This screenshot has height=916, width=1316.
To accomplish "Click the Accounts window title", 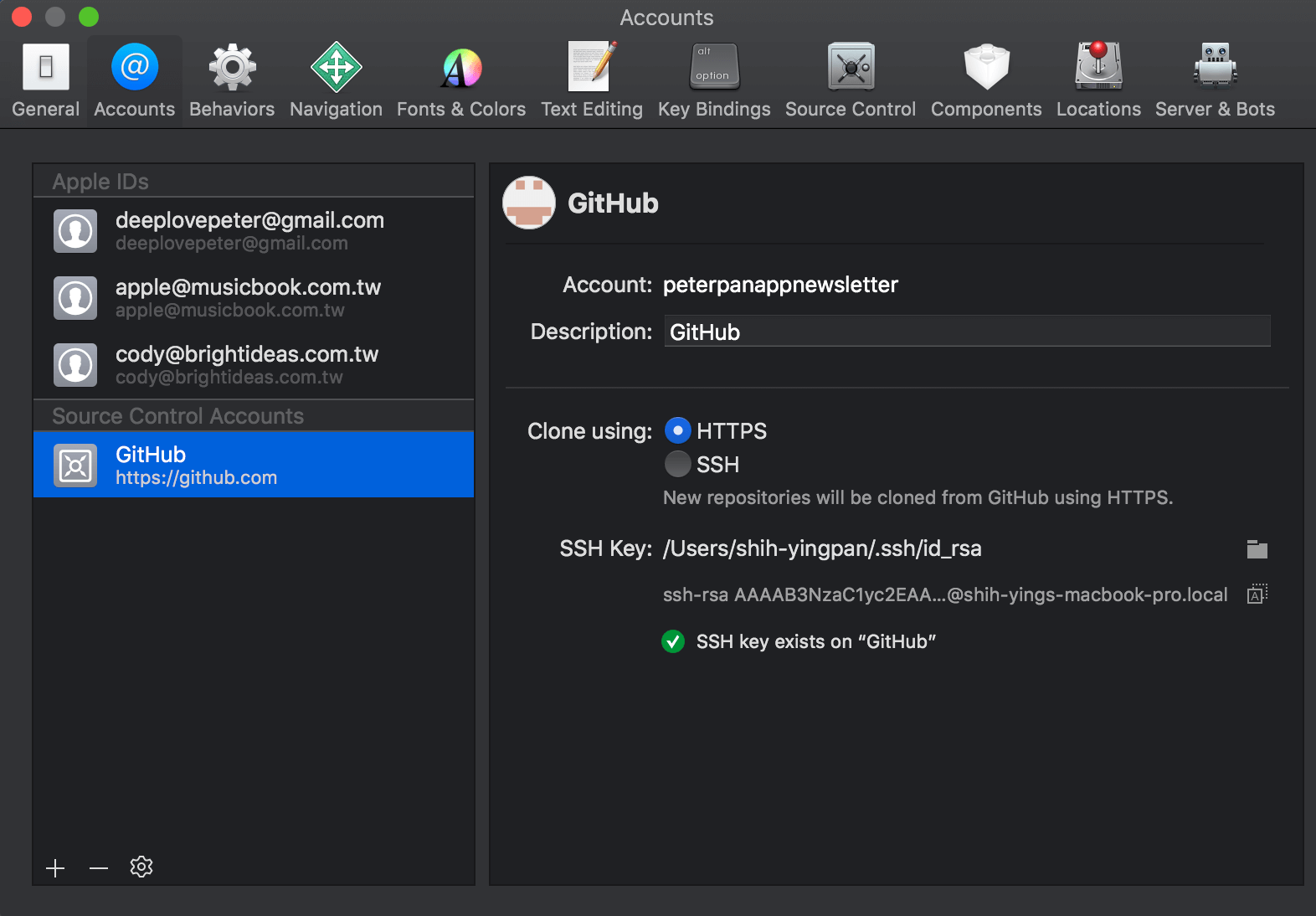I will 666,18.
